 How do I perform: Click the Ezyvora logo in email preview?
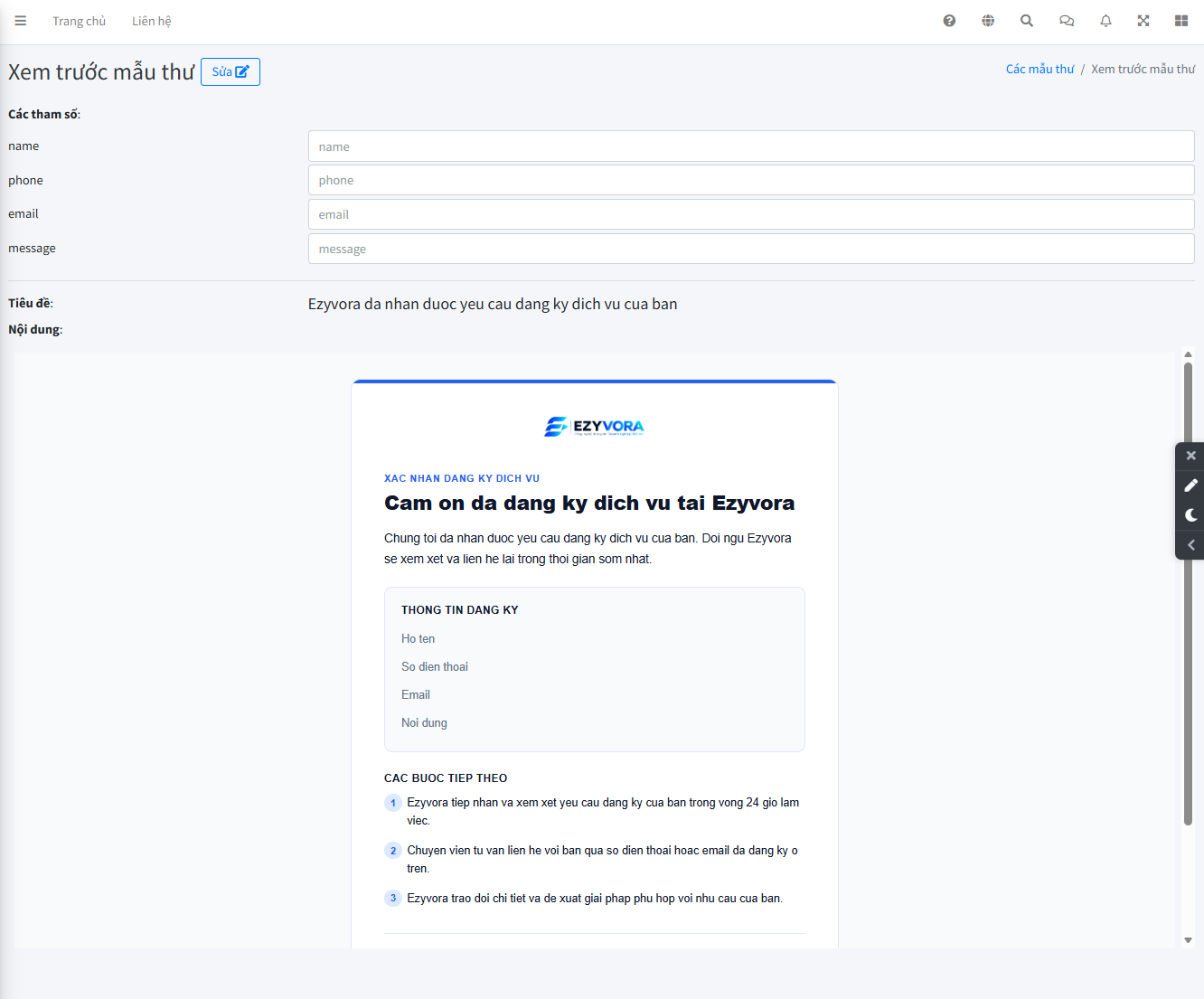pyautogui.click(x=594, y=427)
